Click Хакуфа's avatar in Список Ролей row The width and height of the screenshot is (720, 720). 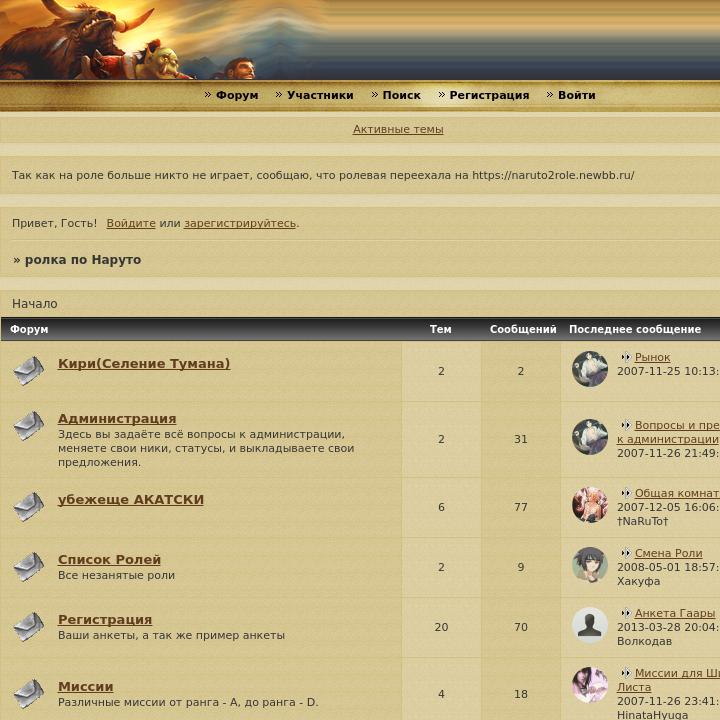[x=590, y=565]
